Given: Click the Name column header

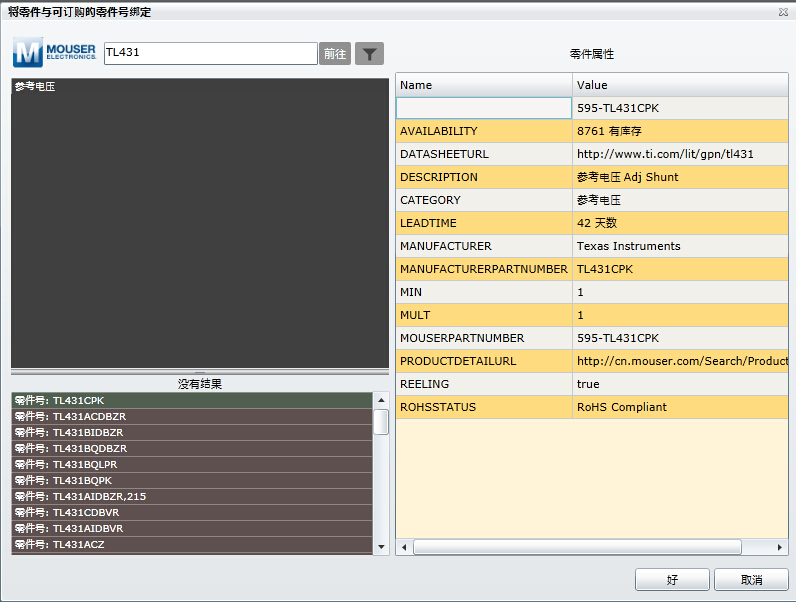Looking at the screenshot, I should pyautogui.click(x=484, y=85).
